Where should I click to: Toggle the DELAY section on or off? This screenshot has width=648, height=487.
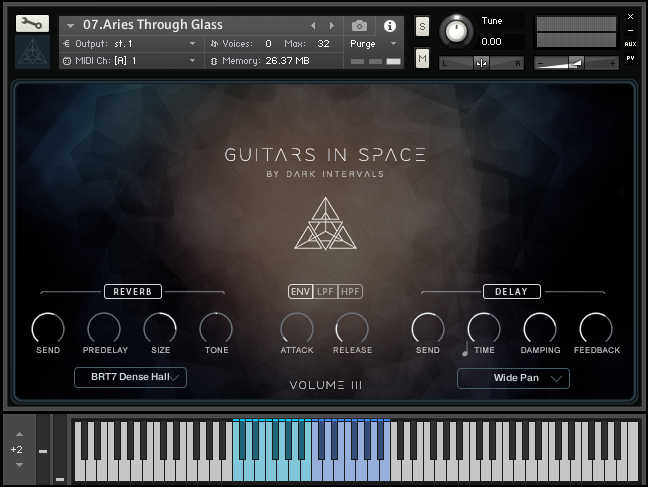tap(512, 291)
